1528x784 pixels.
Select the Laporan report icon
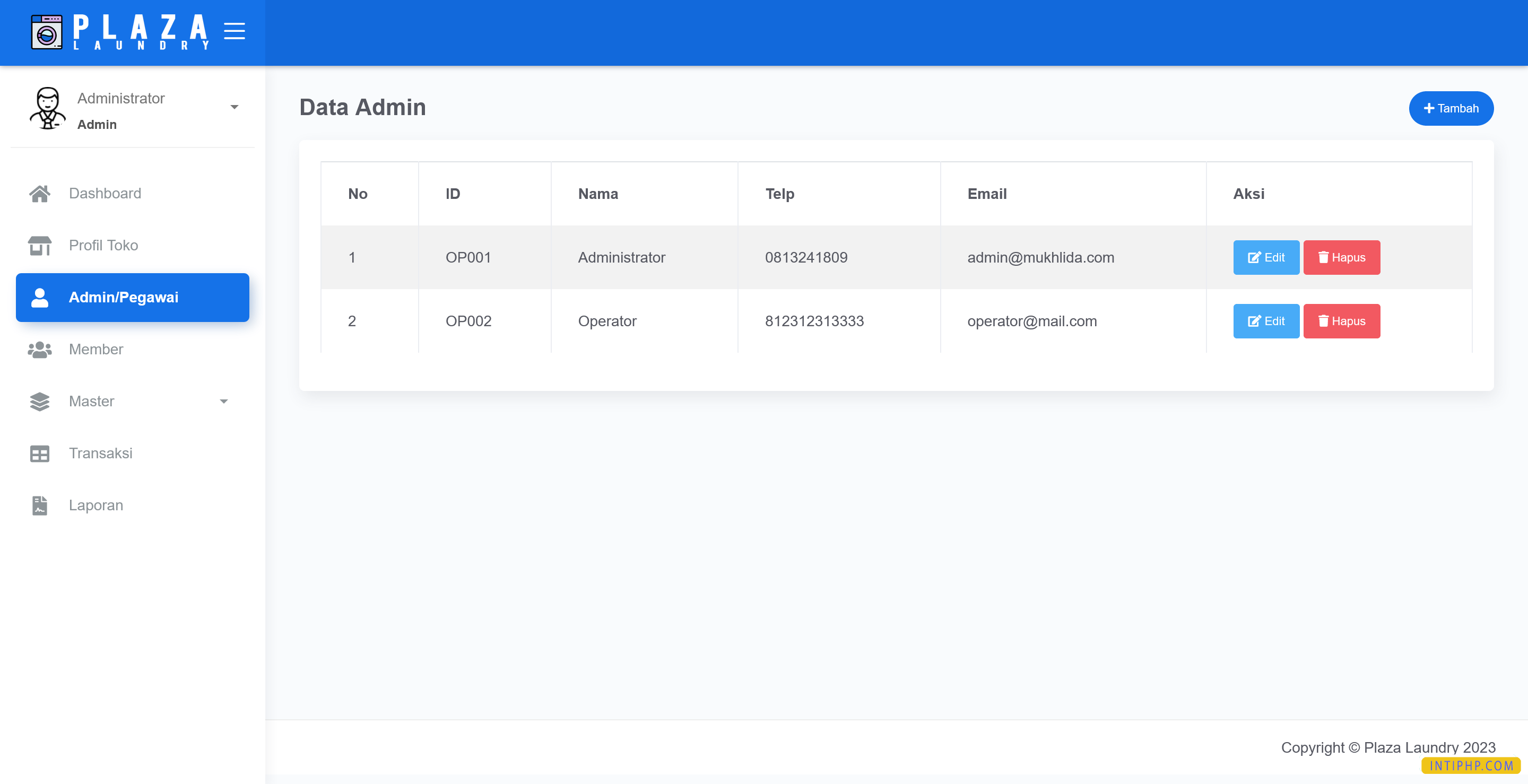[39, 504]
